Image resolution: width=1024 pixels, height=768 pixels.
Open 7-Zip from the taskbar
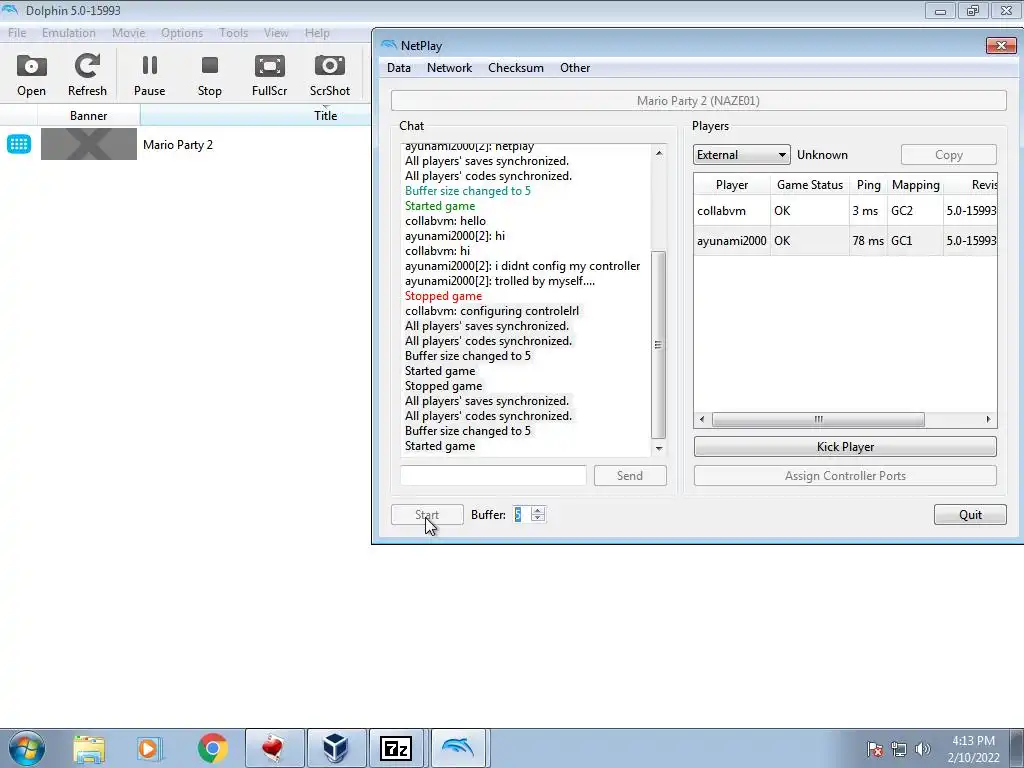[396, 748]
